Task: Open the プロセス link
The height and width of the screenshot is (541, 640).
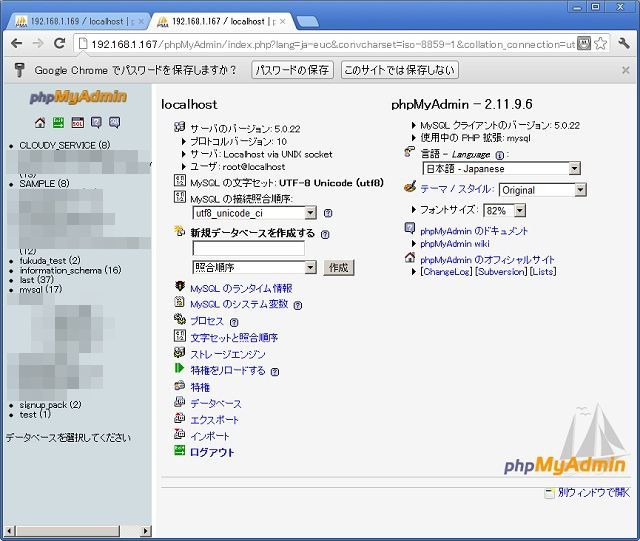Action: point(207,321)
